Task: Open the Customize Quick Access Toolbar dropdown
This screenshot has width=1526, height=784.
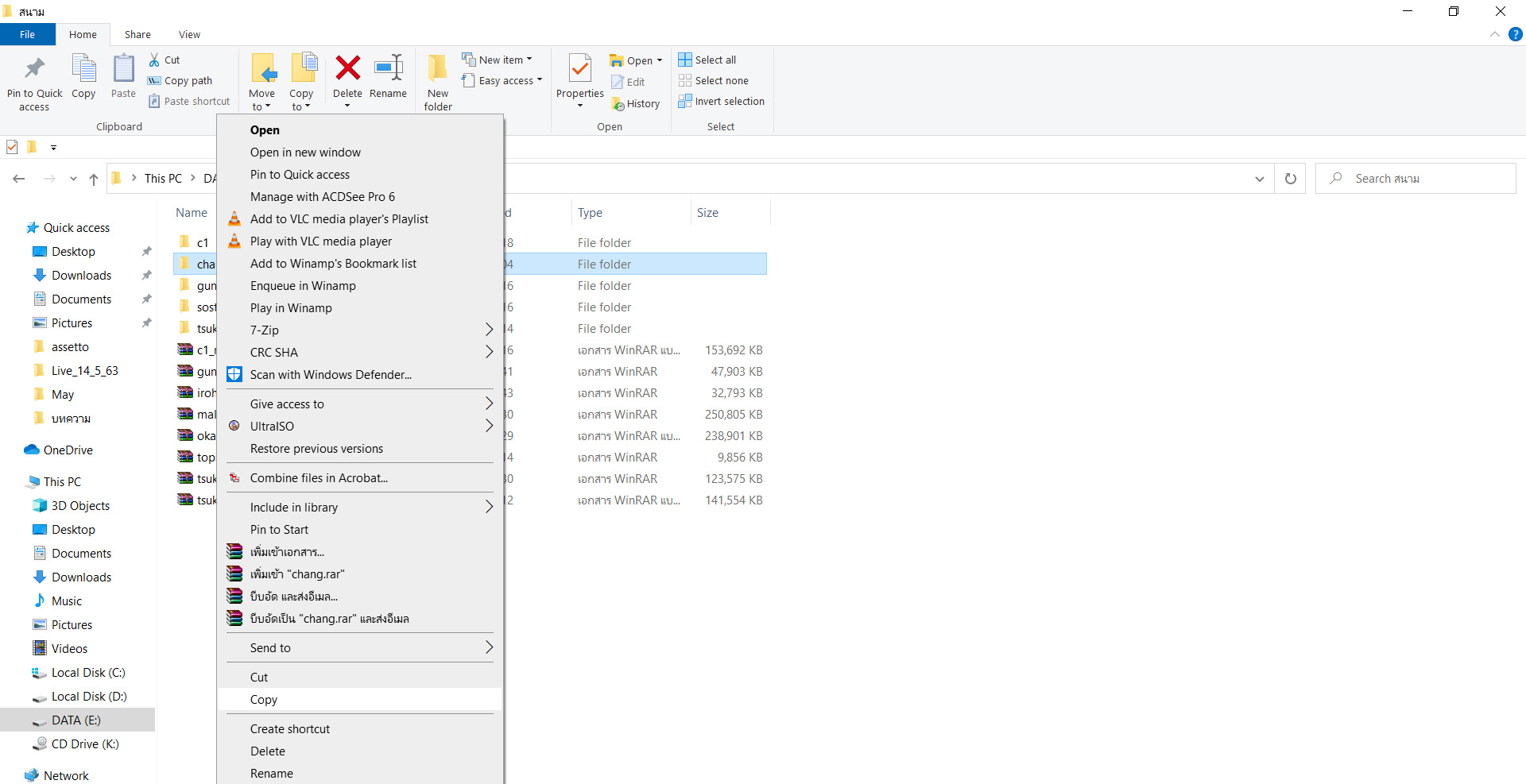Action: click(x=53, y=147)
